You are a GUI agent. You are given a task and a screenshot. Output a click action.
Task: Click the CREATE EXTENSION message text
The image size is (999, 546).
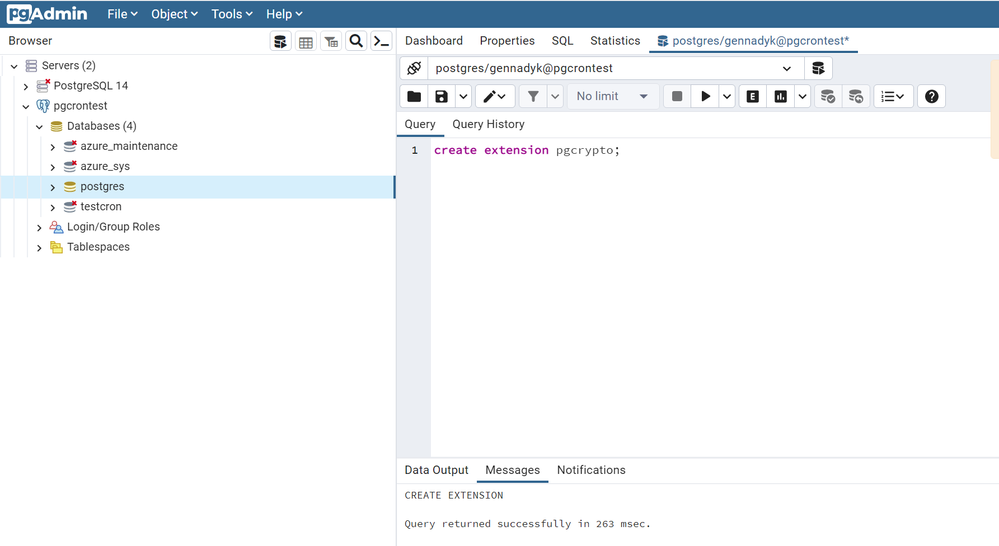454,495
